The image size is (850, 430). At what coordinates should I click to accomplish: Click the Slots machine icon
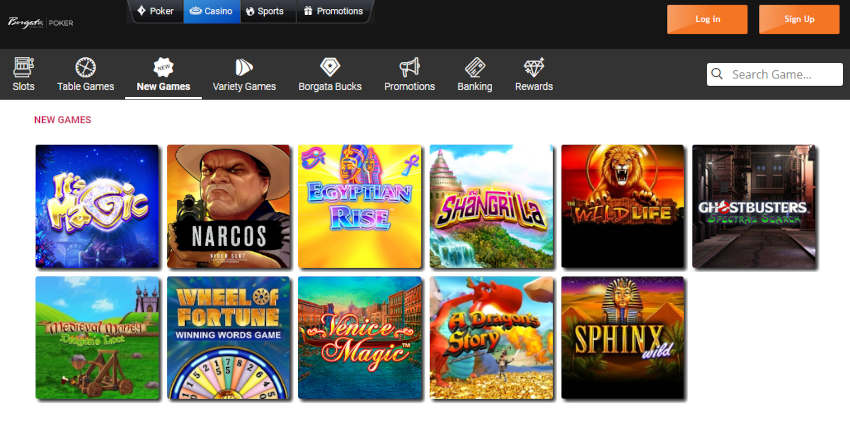pyautogui.click(x=23, y=67)
